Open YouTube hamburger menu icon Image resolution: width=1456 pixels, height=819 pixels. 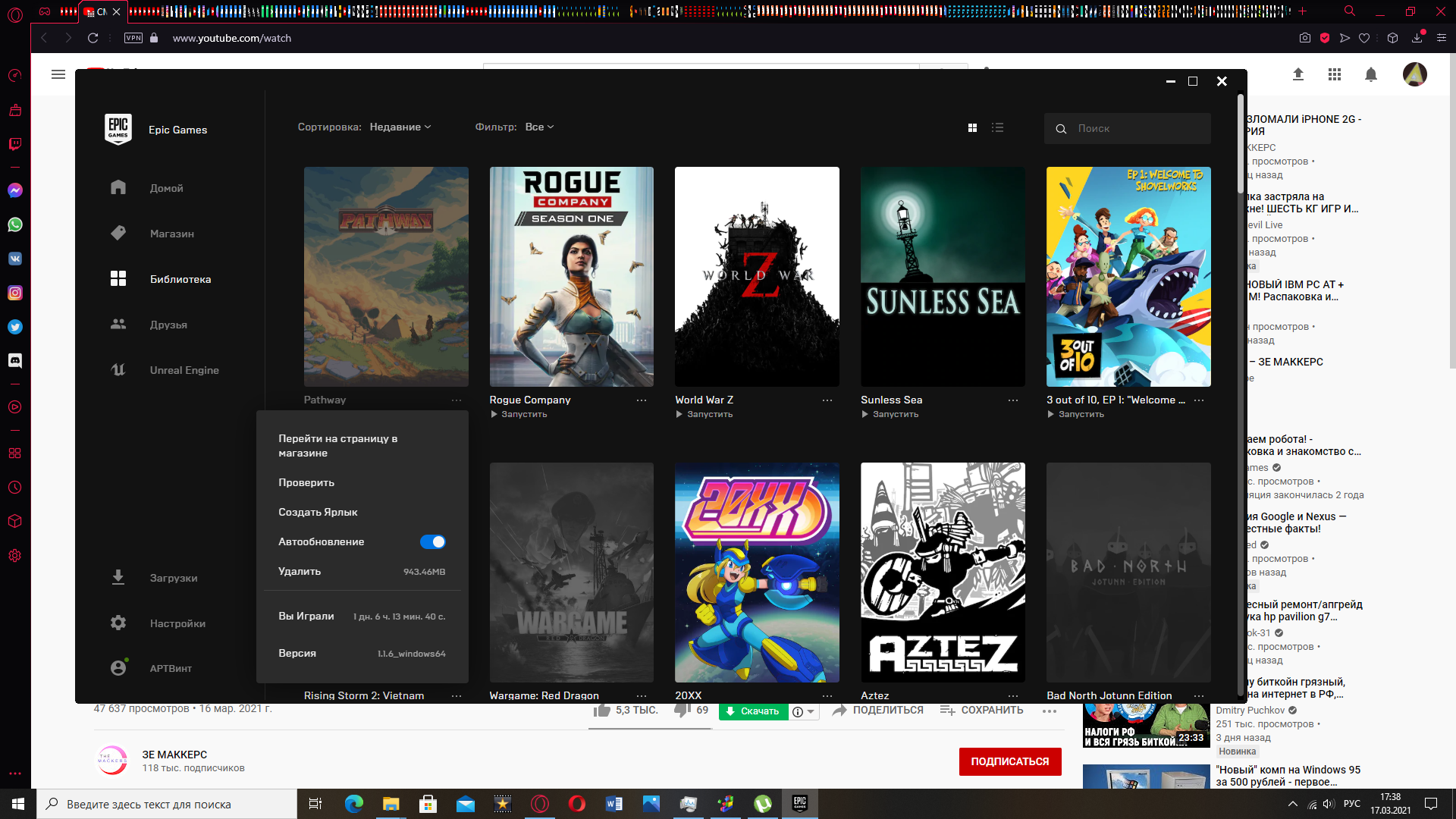tap(58, 74)
